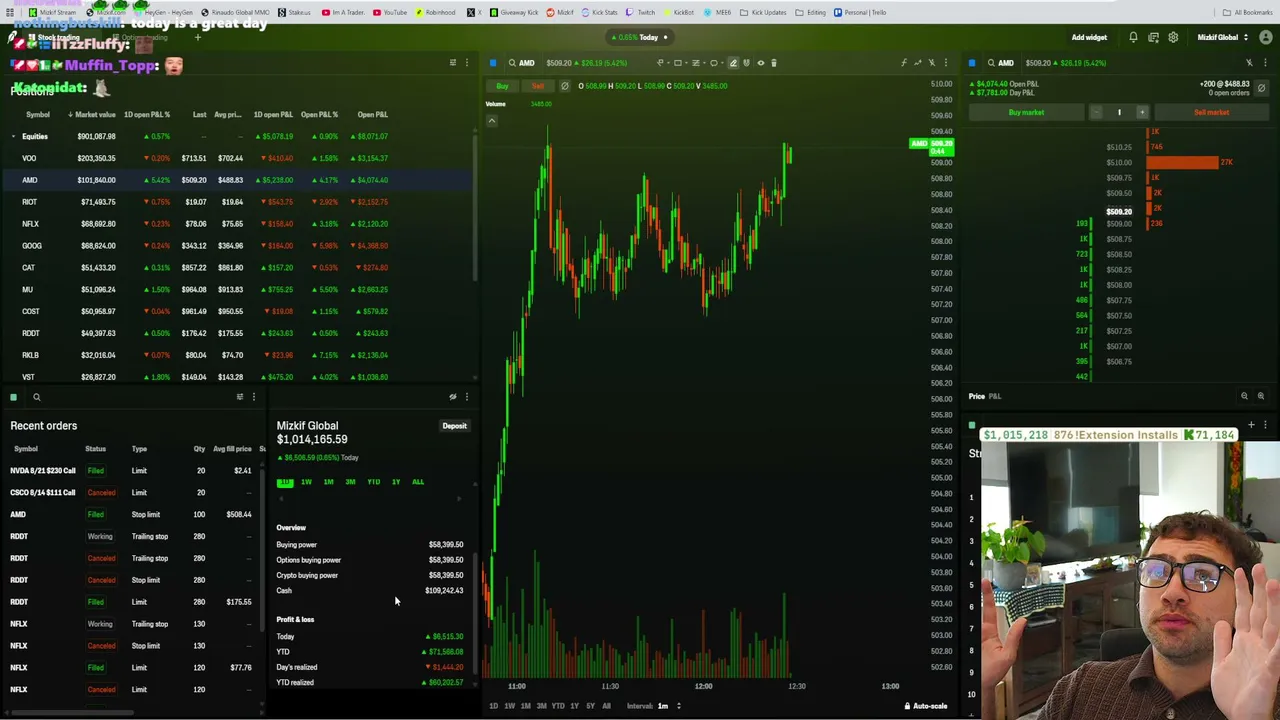
Task: Open account widget three-dot menu
Action: [466, 397]
